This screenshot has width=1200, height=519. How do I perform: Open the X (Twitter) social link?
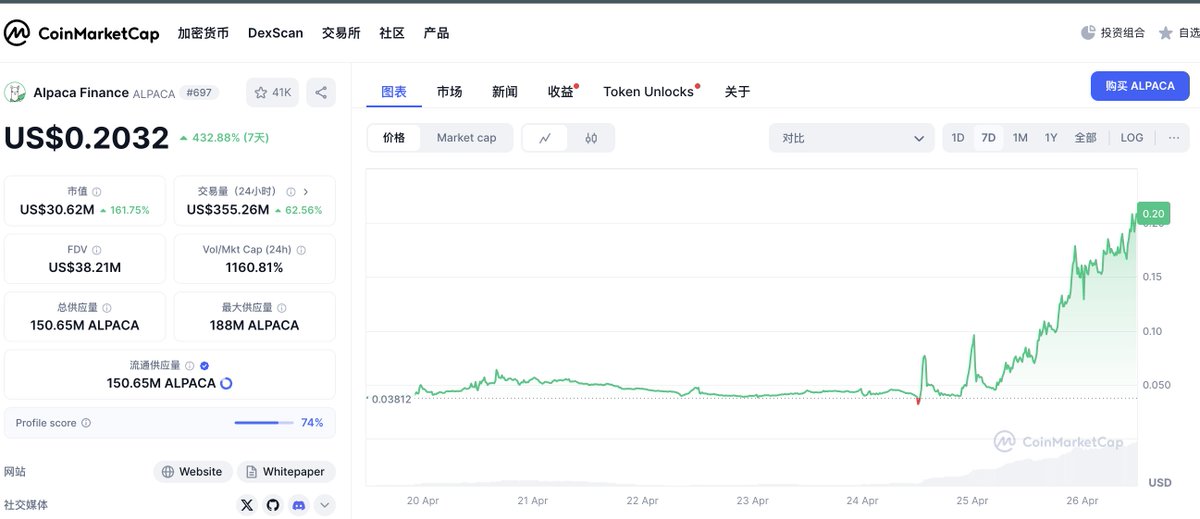click(x=247, y=505)
